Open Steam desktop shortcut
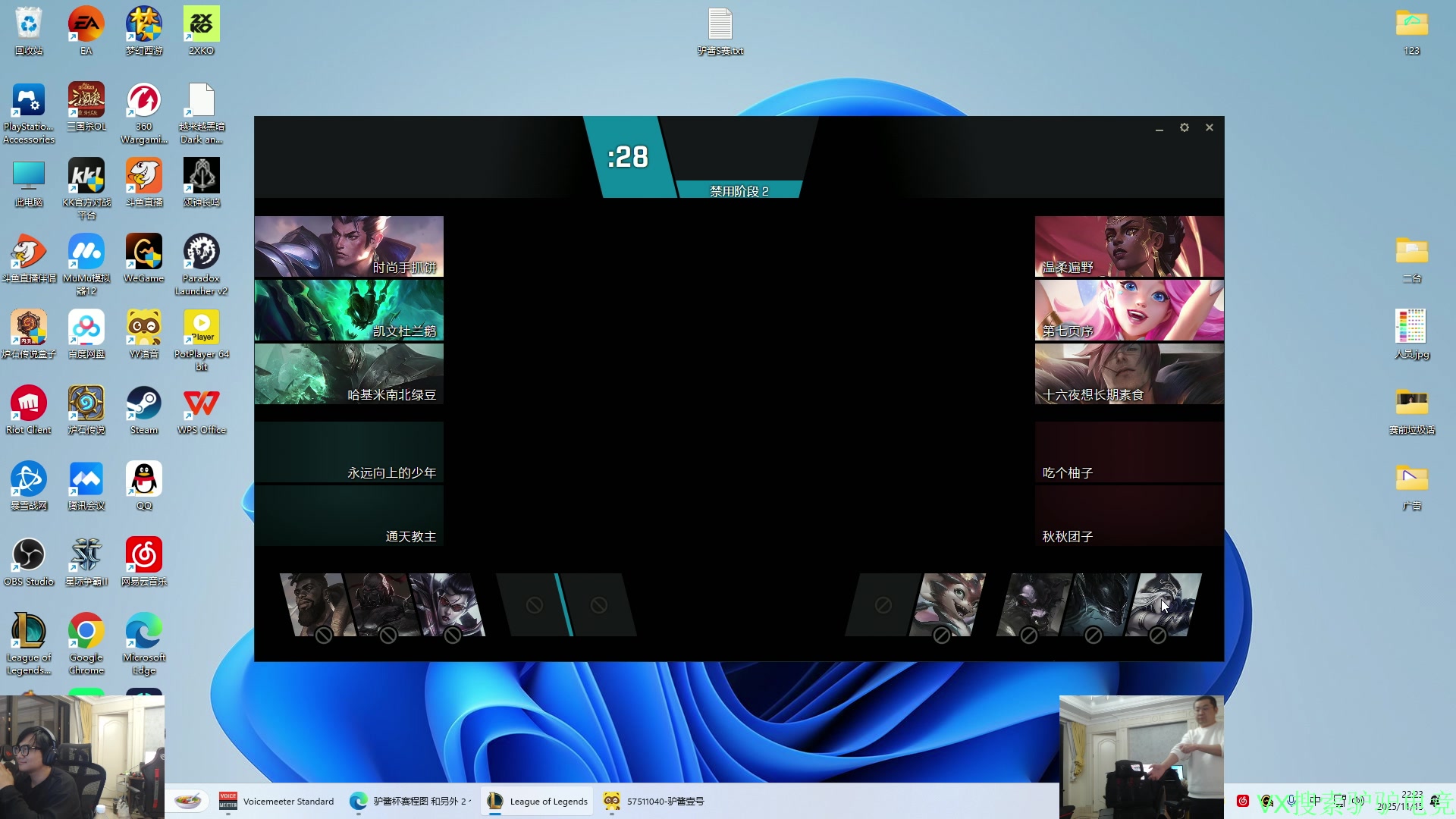The width and height of the screenshot is (1456, 819). [x=143, y=404]
